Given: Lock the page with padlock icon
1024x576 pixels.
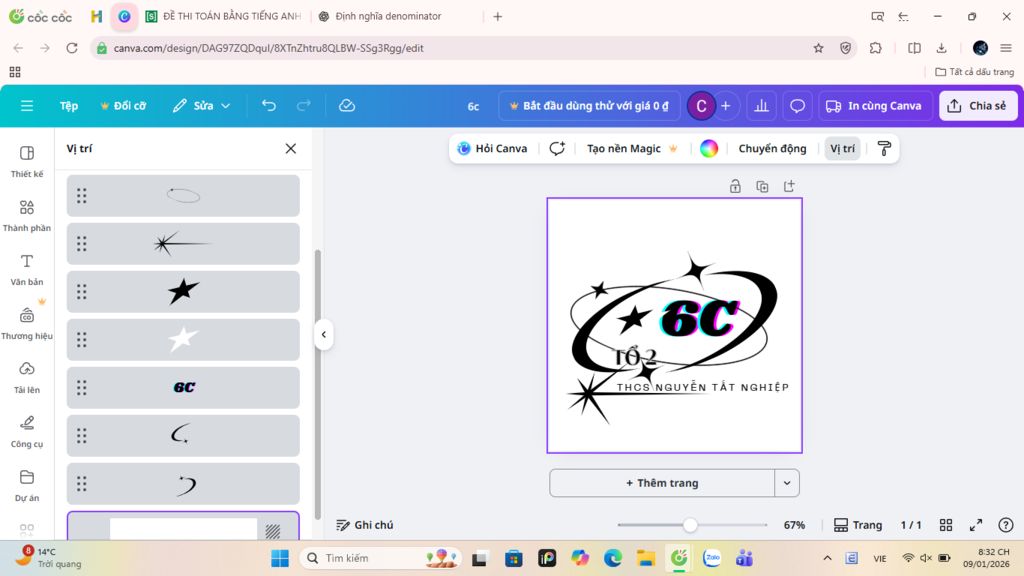Looking at the screenshot, I should click(x=735, y=186).
